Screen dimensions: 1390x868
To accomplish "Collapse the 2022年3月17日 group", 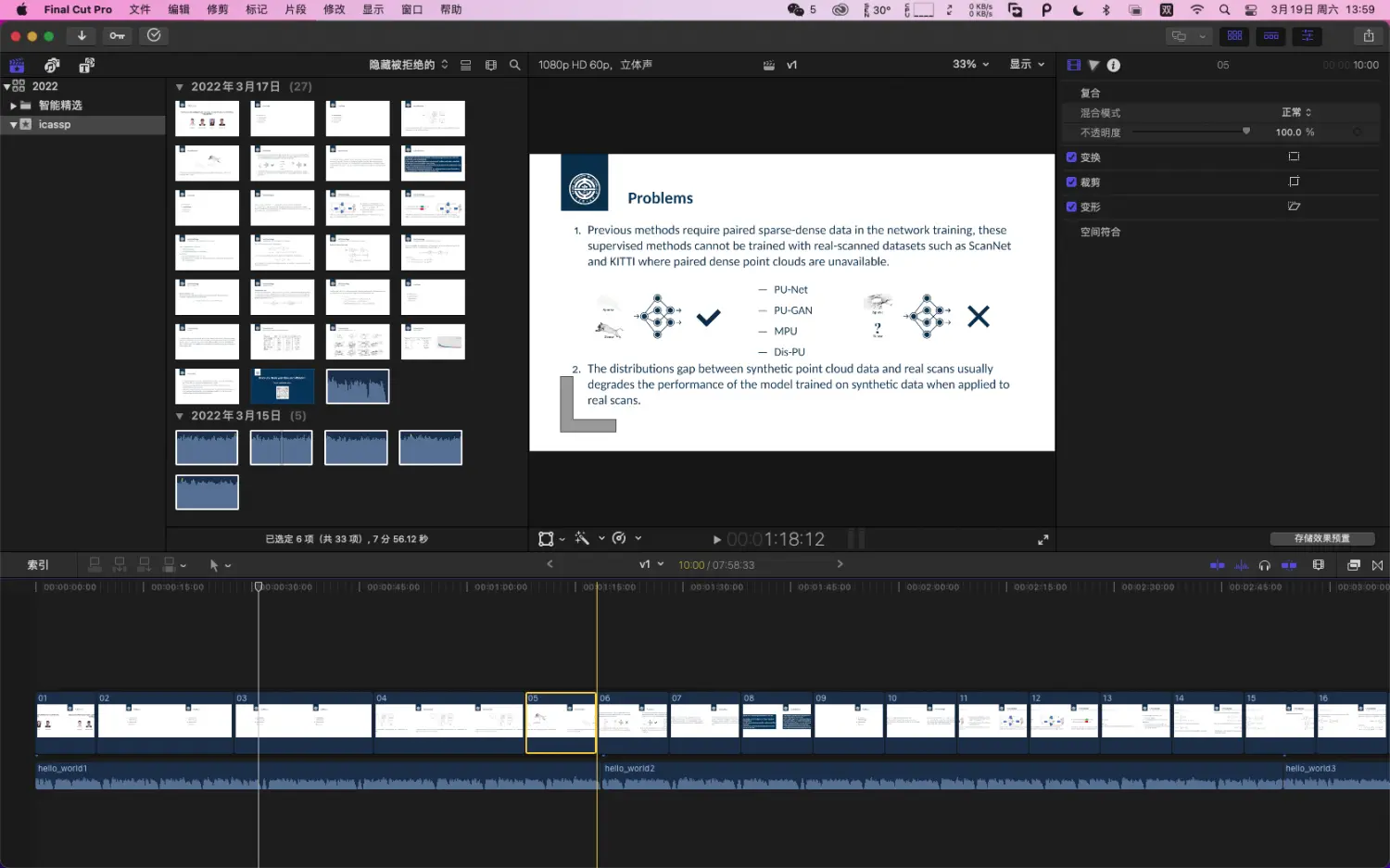I will click(180, 87).
